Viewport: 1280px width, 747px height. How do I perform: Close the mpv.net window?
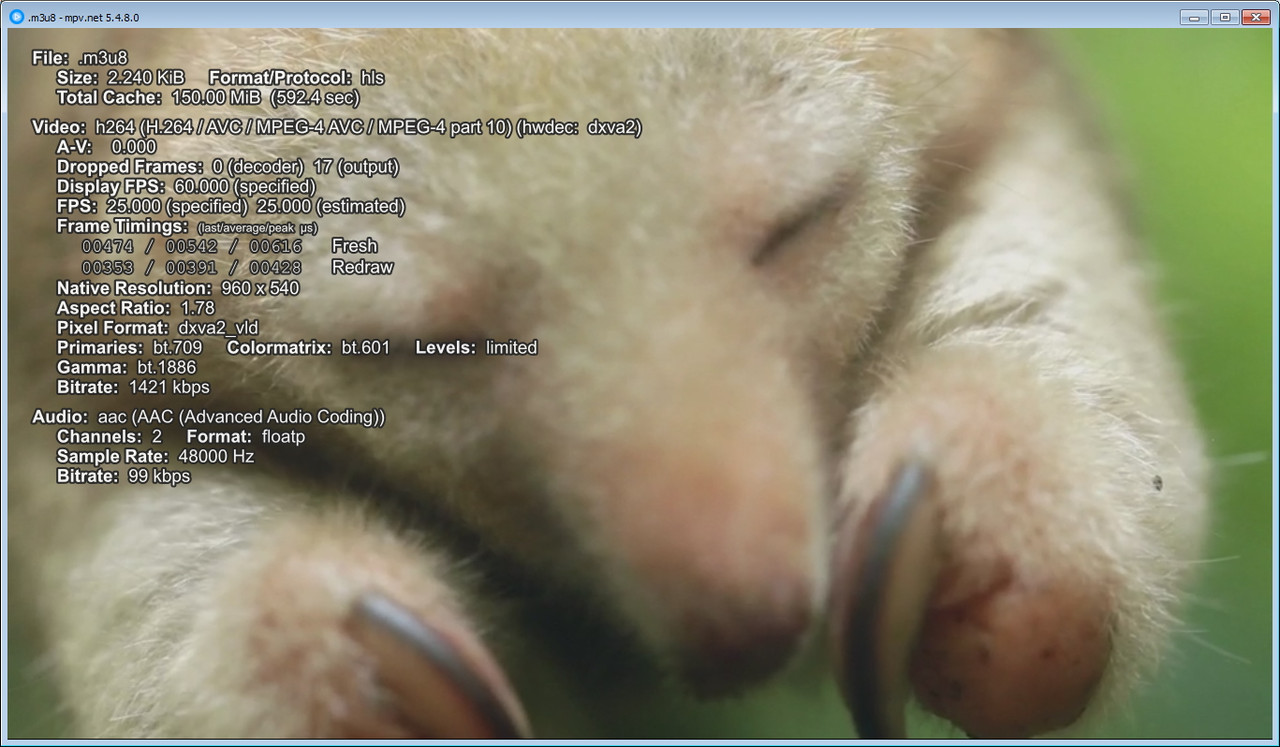point(1254,17)
